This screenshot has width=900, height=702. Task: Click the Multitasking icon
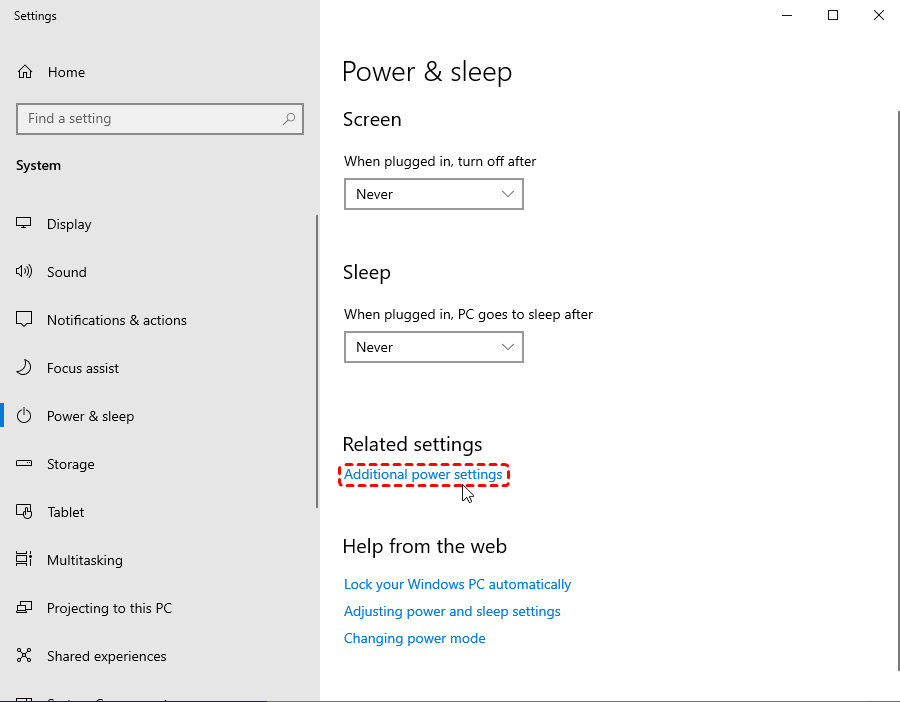tap(24, 559)
